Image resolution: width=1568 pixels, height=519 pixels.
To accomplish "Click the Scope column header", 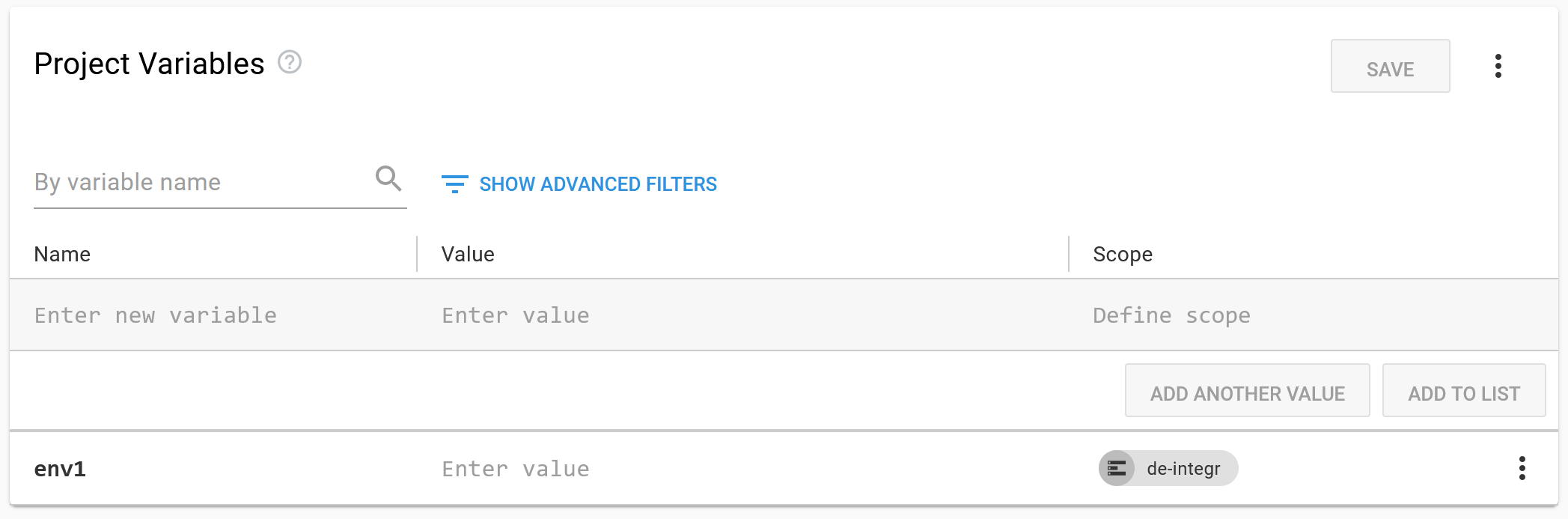I will pyautogui.click(x=1121, y=253).
